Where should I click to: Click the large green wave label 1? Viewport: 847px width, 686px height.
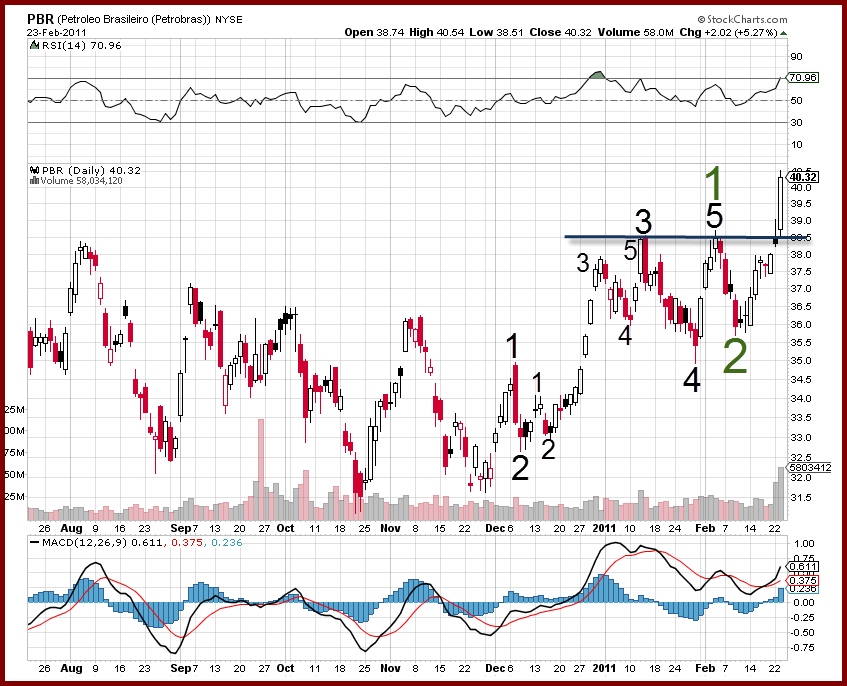point(714,184)
